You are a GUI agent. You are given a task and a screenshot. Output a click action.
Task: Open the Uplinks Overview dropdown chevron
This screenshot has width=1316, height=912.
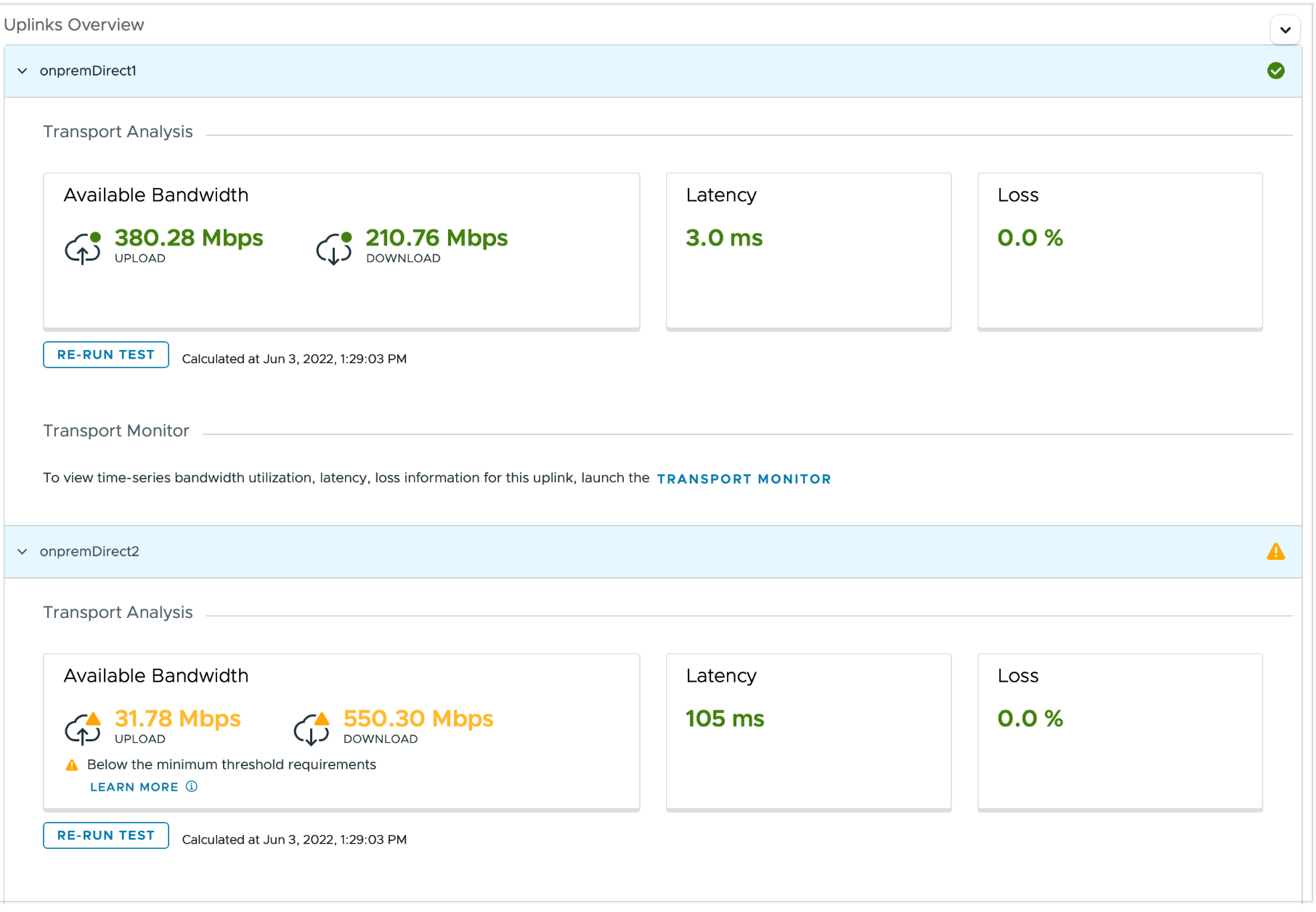click(1285, 30)
